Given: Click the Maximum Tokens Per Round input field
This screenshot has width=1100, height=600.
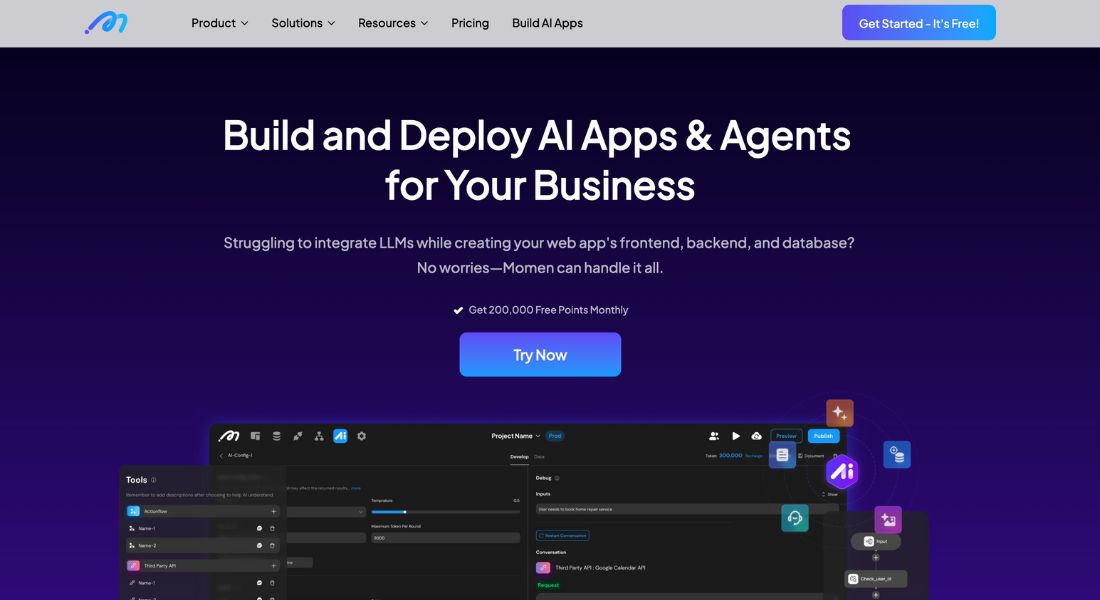Looking at the screenshot, I should (x=447, y=538).
